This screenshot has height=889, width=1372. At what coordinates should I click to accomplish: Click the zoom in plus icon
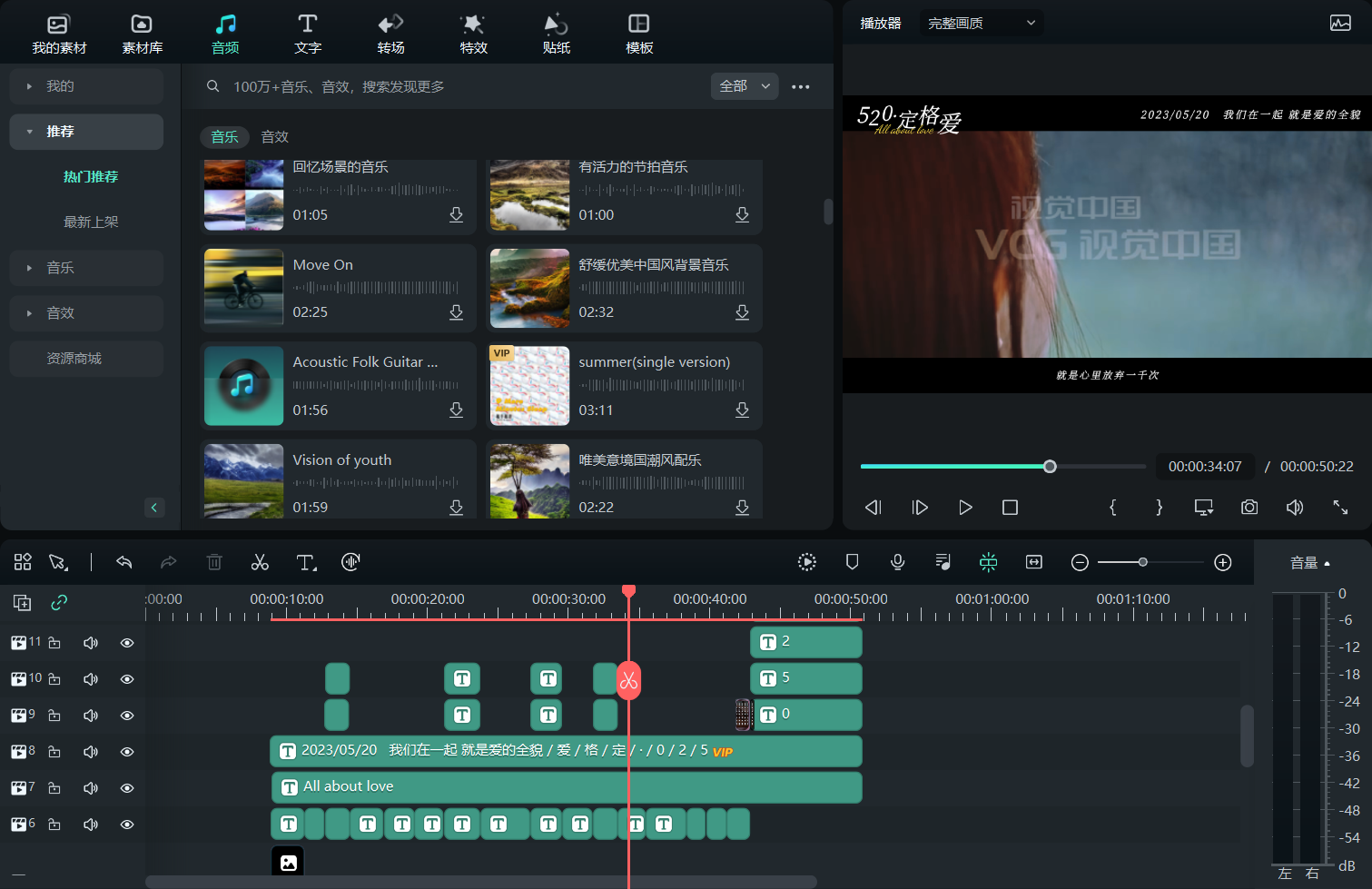coord(1223,562)
